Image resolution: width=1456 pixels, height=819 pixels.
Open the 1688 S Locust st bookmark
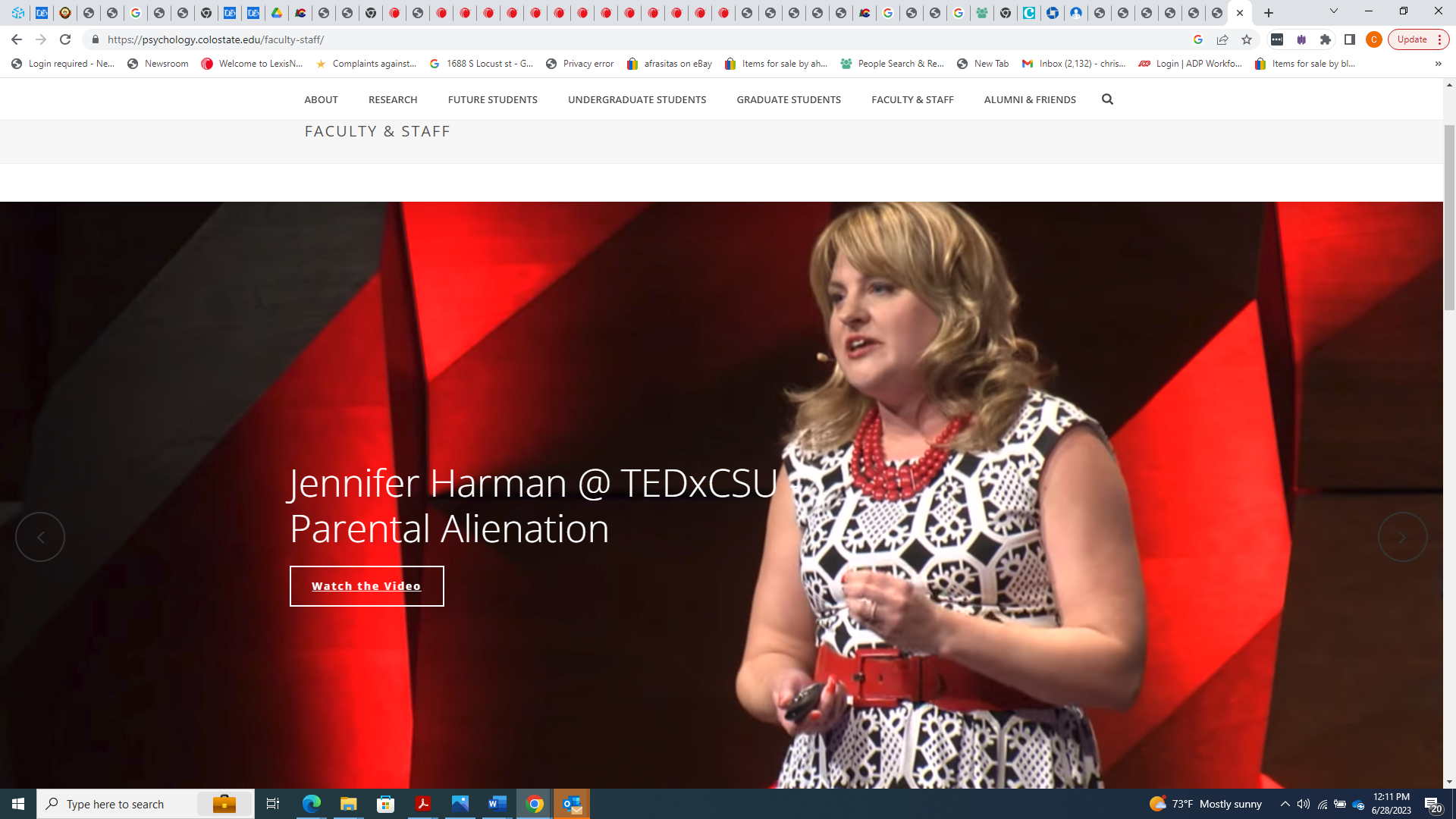pyautogui.click(x=482, y=64)
